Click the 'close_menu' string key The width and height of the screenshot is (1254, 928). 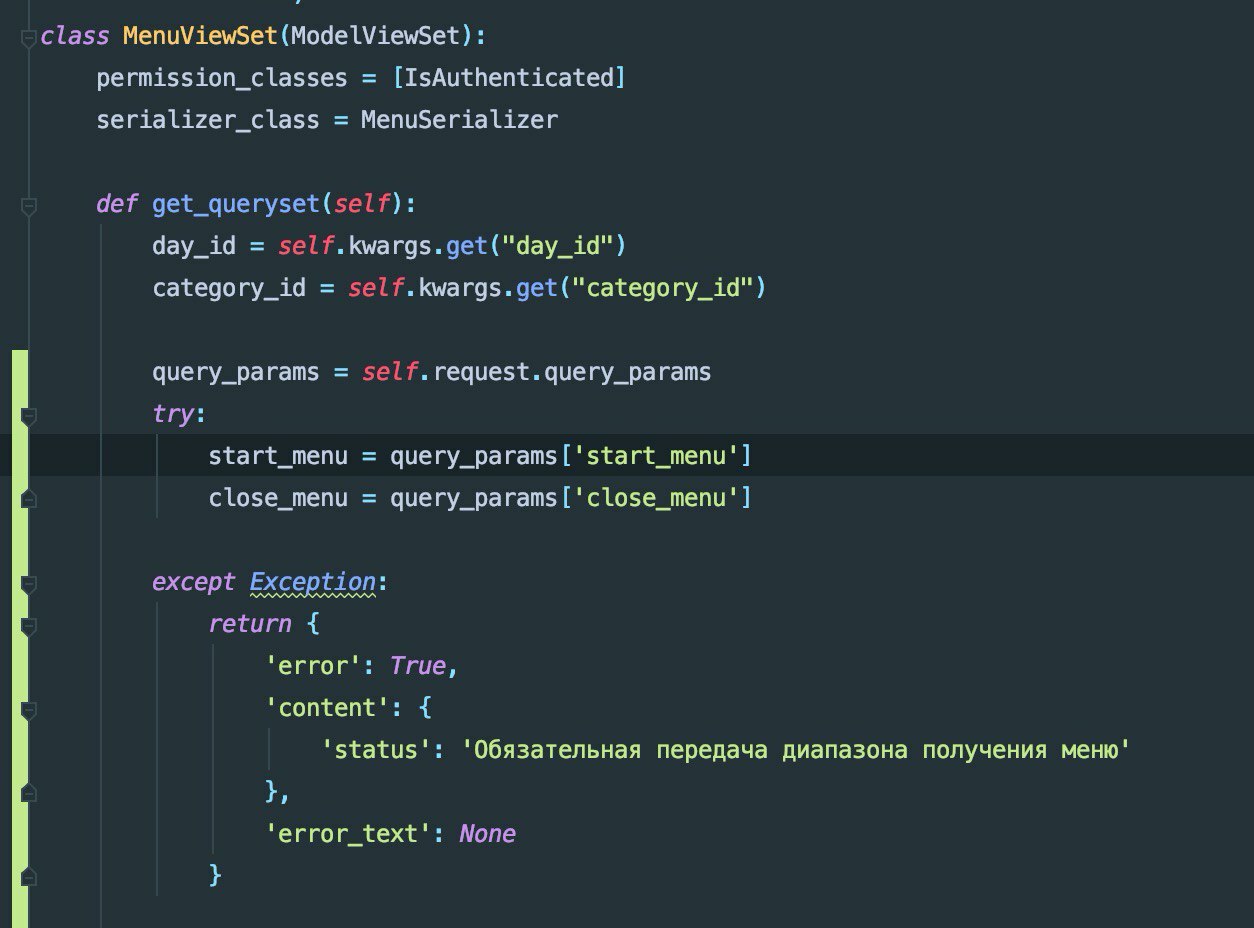pyautogui.click(x=655, y=498)
